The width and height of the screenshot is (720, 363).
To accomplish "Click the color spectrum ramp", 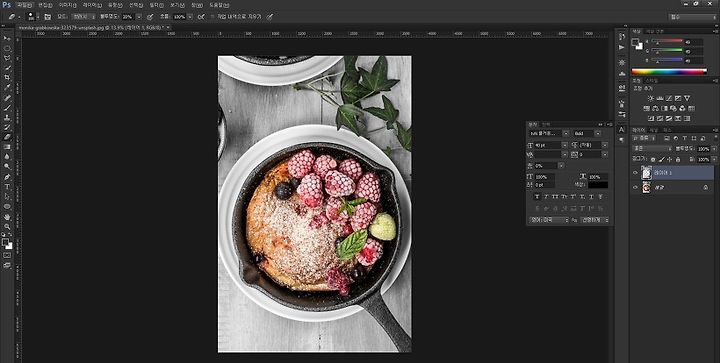I will pos(669,72).
